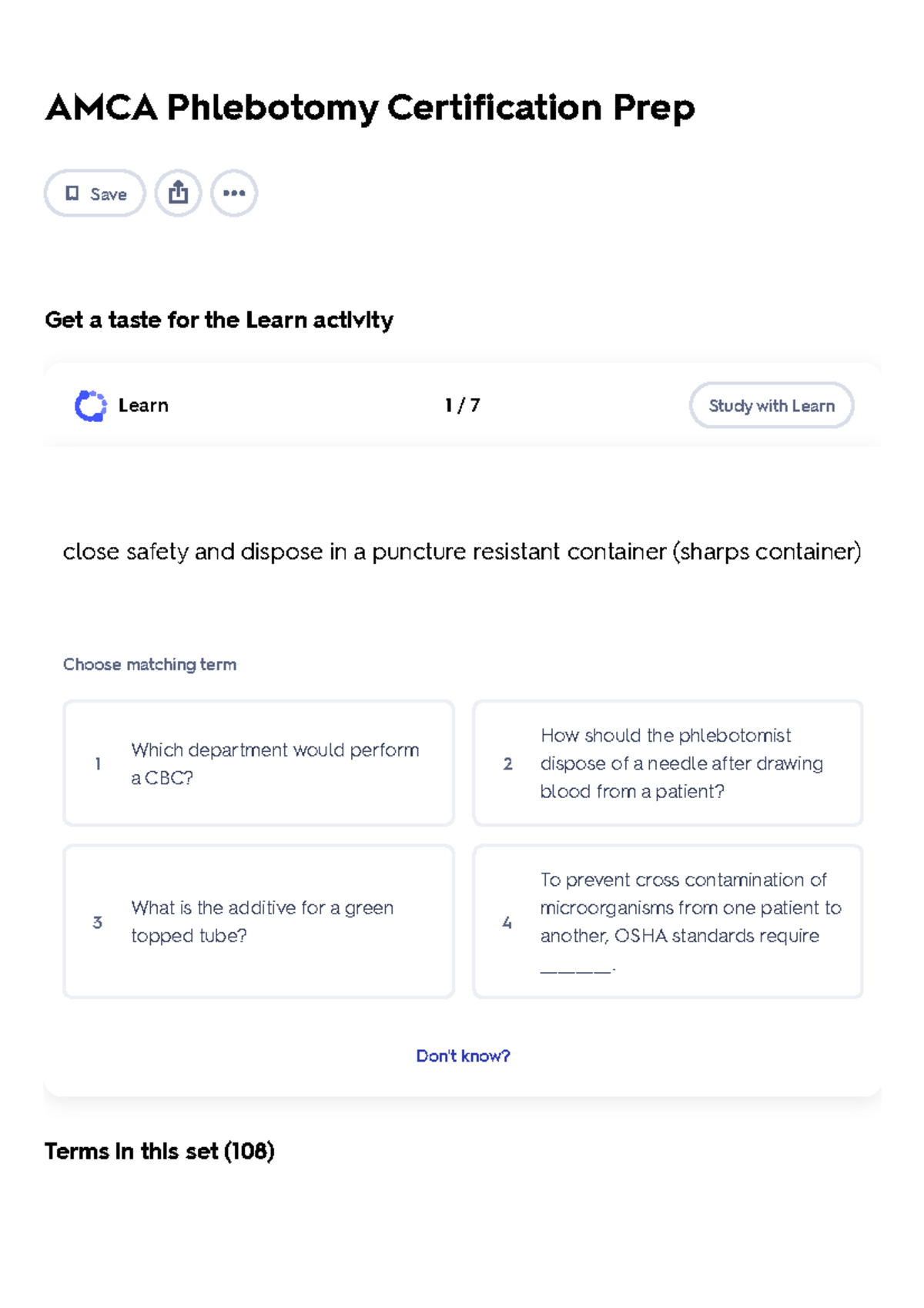Click the number 4 badge on answer card
Viewport: 924px width, 1308px height.
pyautogui.click(x=507, y=922)
